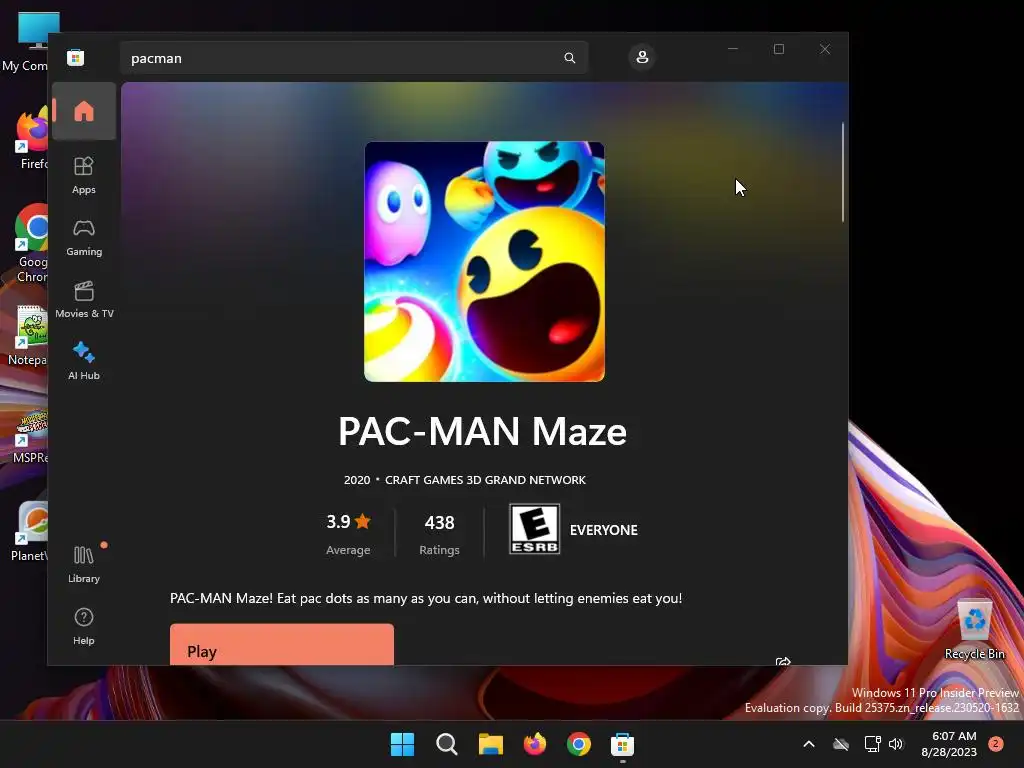Click the Store page vertical scrollbar
The height and width of the screenshot is (768, 1024).
coord(842,172)
